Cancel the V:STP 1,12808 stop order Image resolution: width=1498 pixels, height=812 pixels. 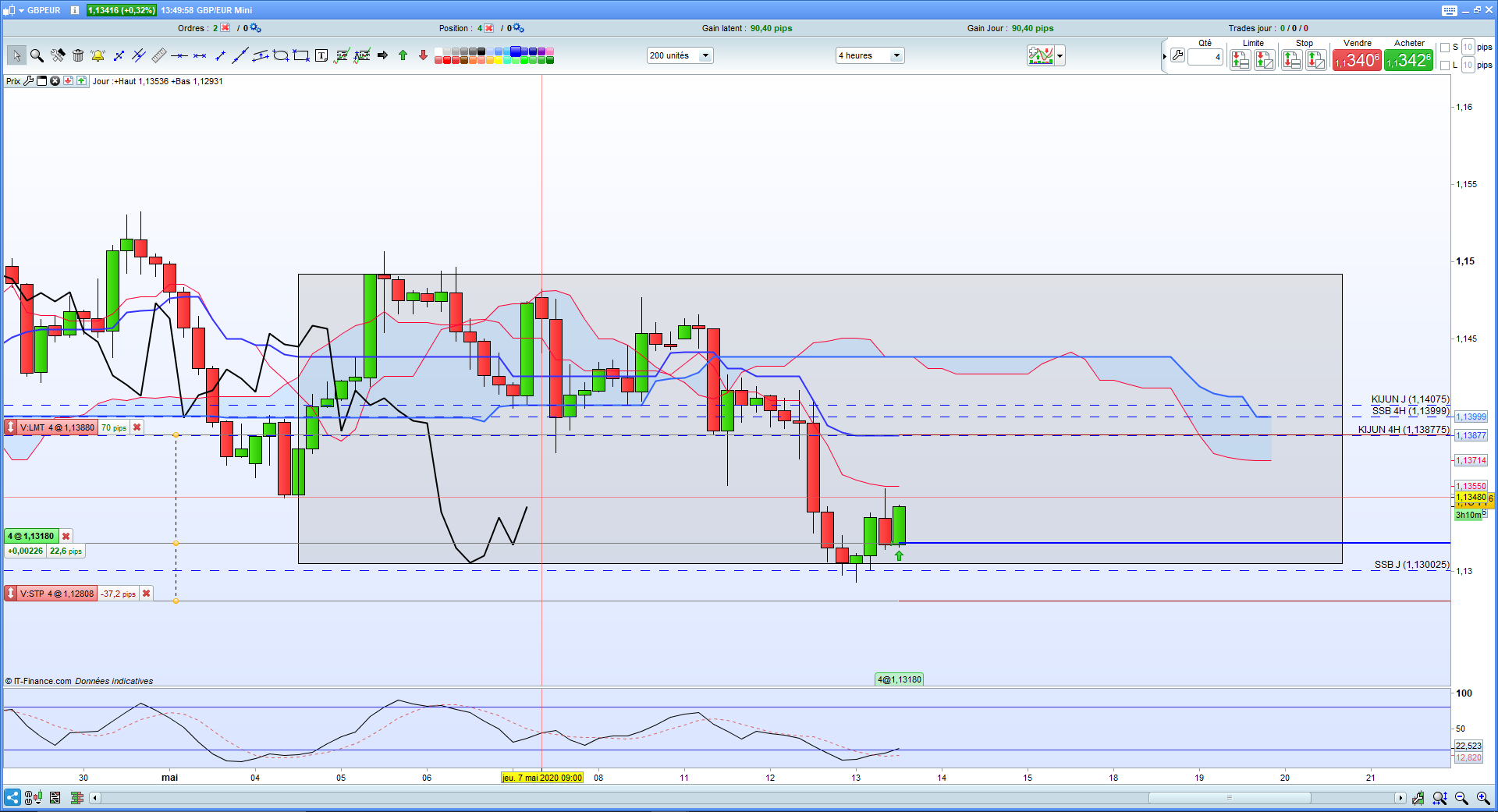pos(146,594)
